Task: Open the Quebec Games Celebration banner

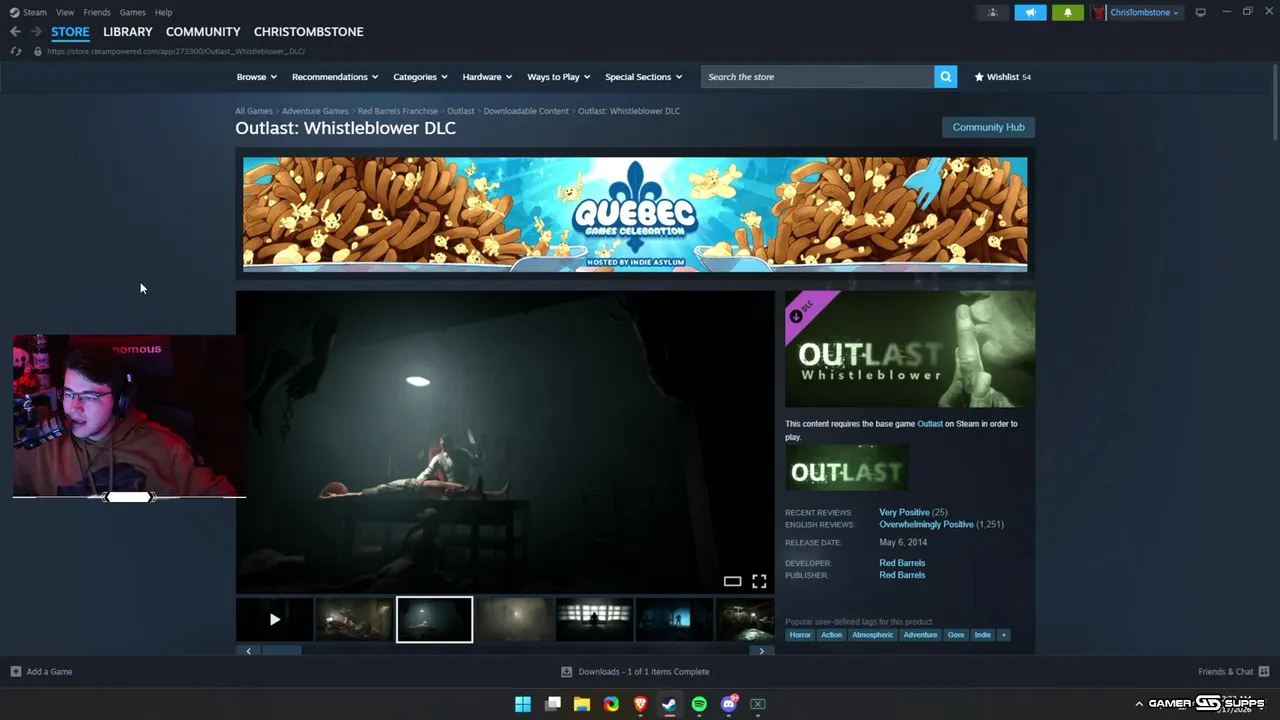Action: 635,213
